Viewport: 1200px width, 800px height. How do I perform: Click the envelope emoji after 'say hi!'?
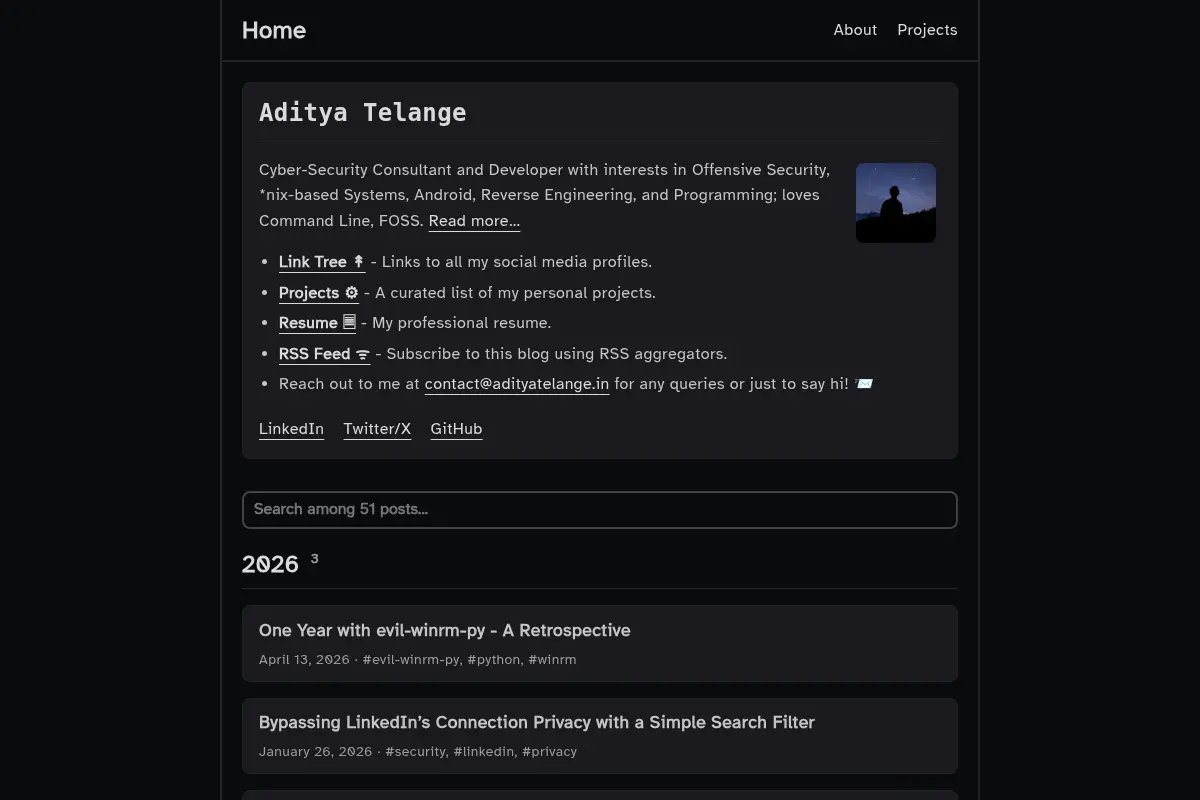pos(864,384)
